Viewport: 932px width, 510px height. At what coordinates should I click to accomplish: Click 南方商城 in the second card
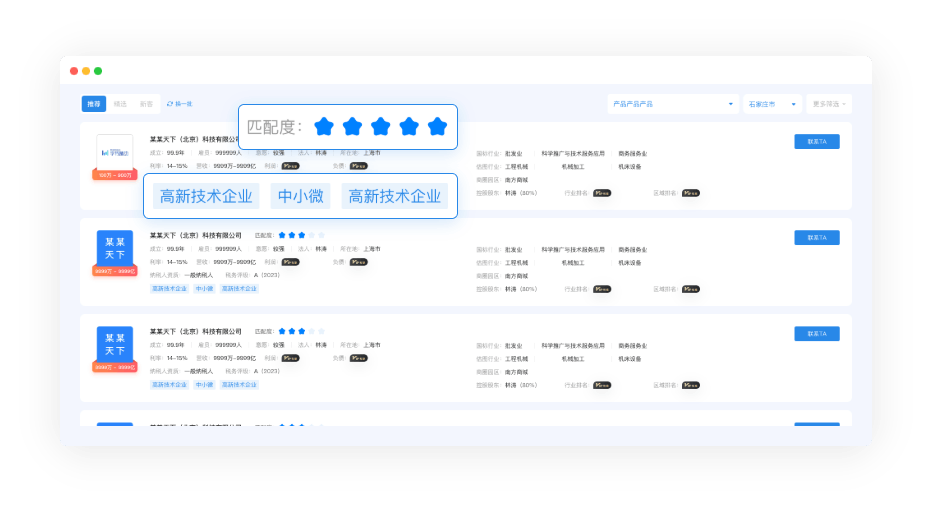point(517,276)
